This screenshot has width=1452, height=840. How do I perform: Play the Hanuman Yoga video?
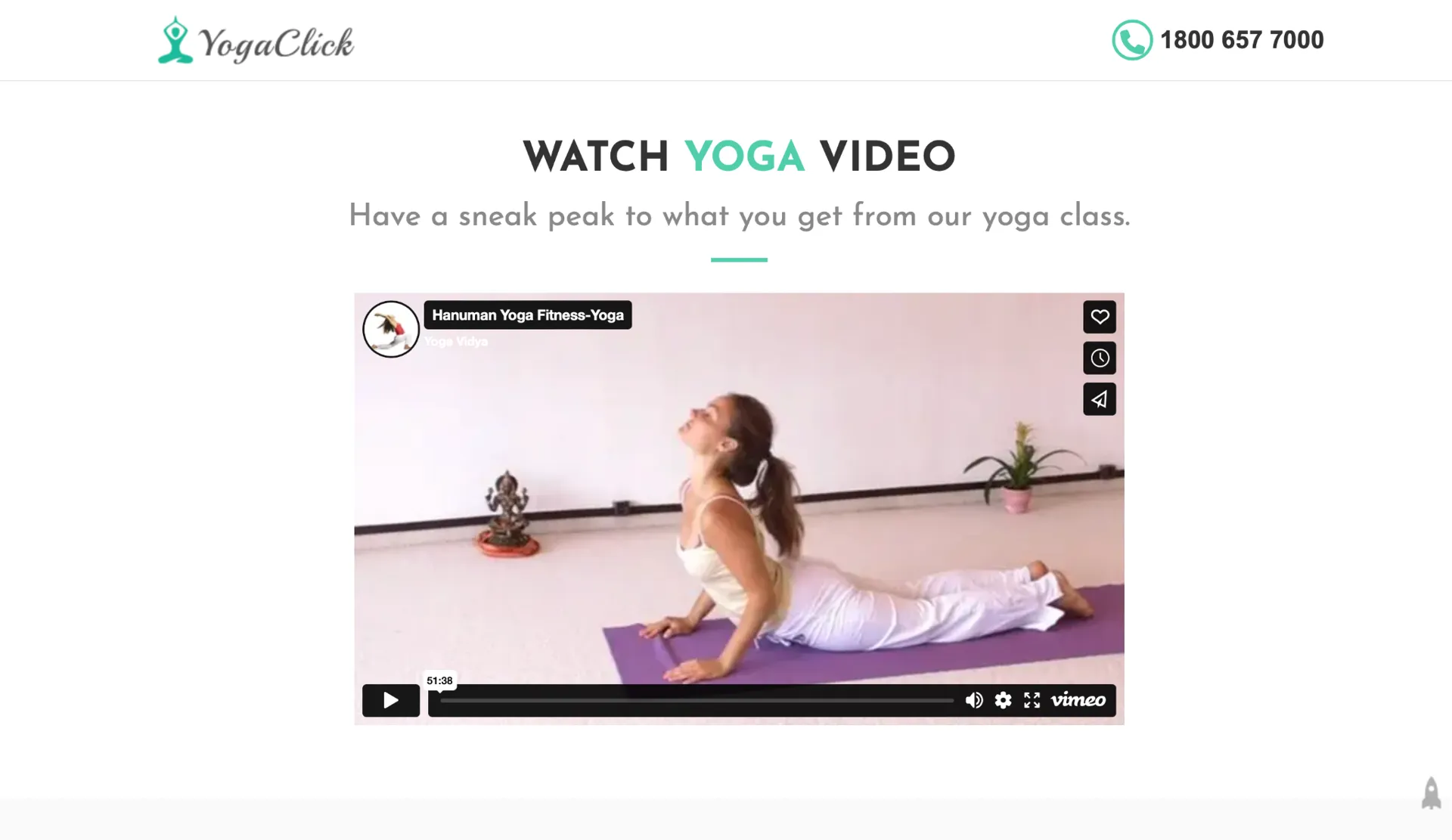pyautogui.click(x=390, y=700)
